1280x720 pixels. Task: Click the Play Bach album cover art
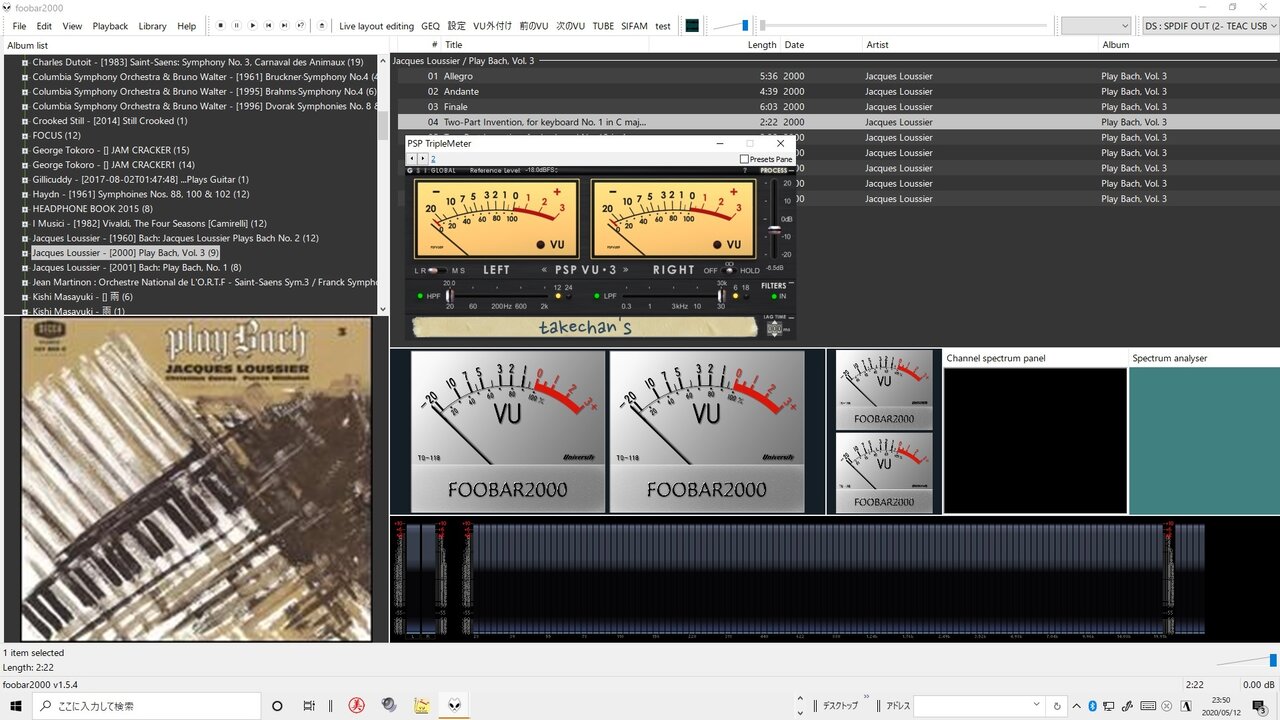coord(196,478)
